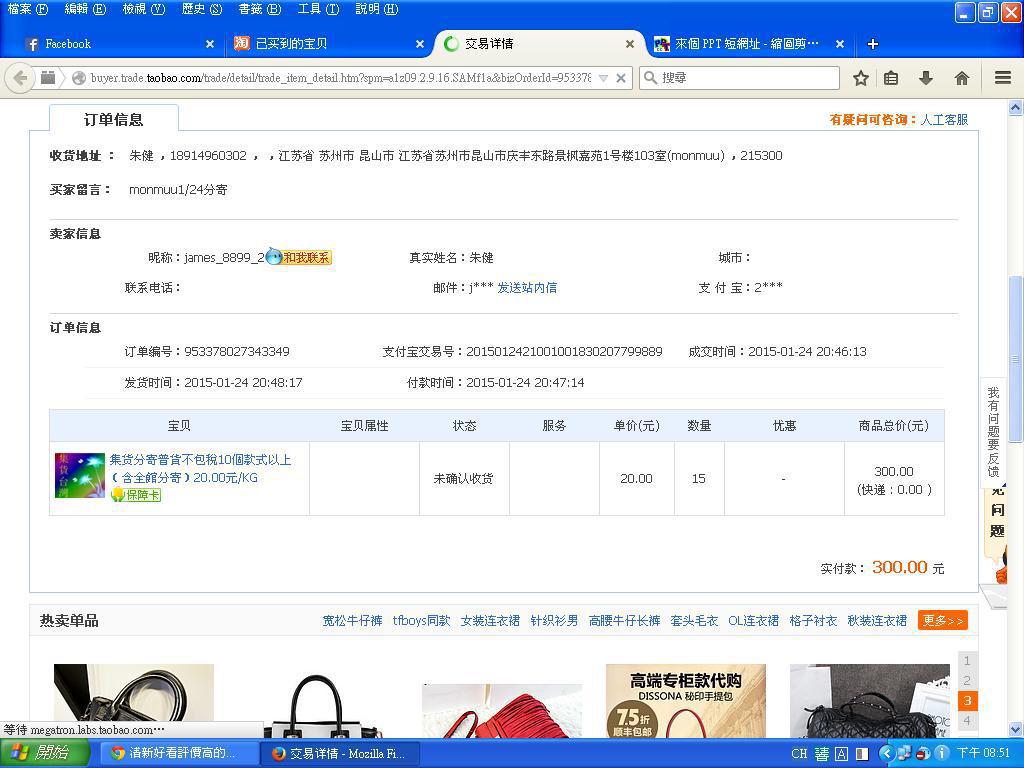Click the browser back arrow button
Viewport: 1024px width, 768px height.
click(x=20, y=78)
